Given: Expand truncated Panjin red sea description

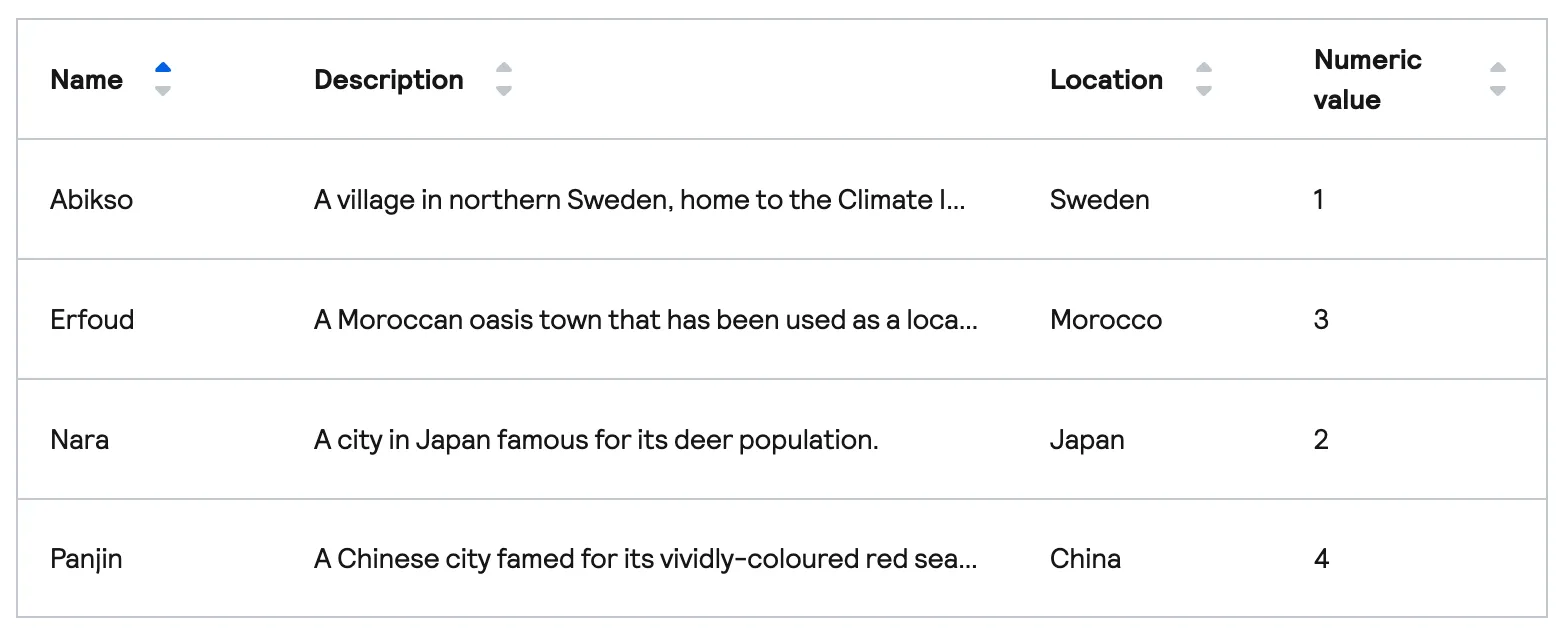Looking at the screenshot, I should click(x=645, y=559).
